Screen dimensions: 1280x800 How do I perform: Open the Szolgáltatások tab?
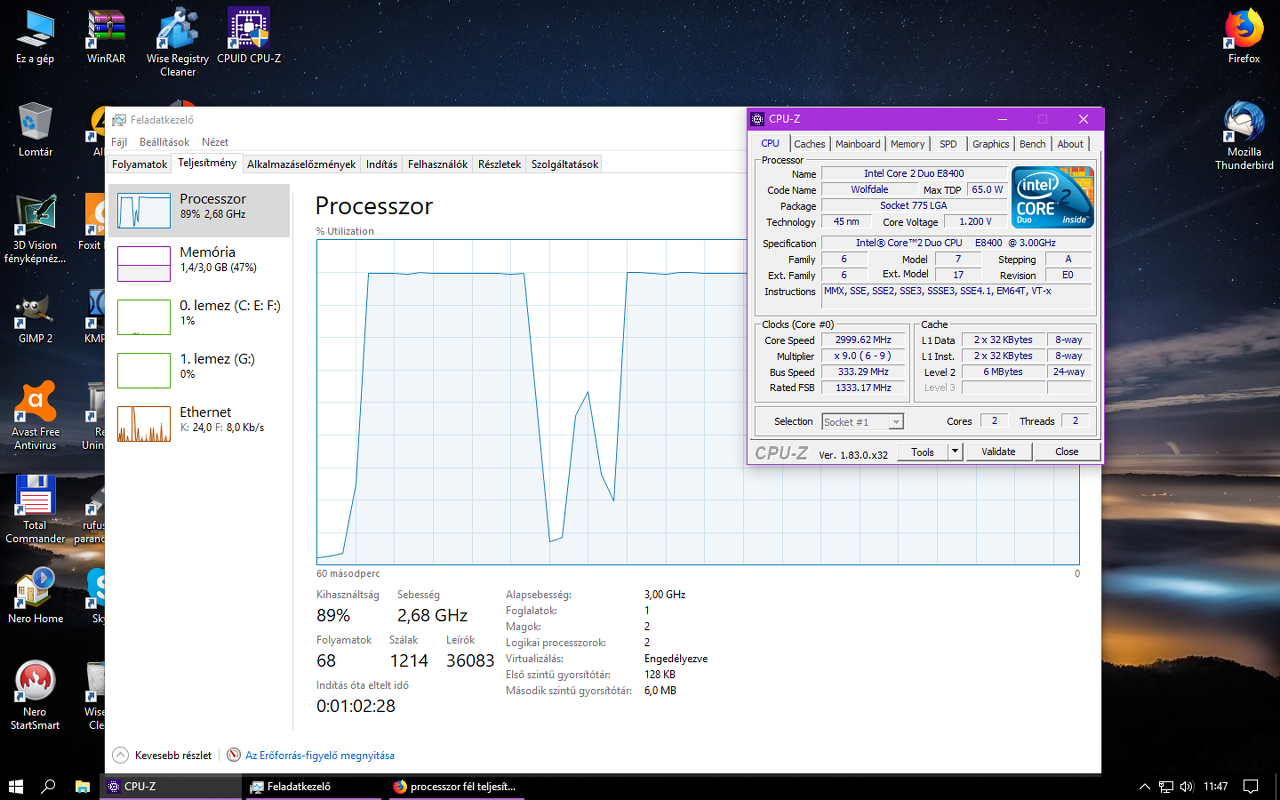[x=564, y=164]
